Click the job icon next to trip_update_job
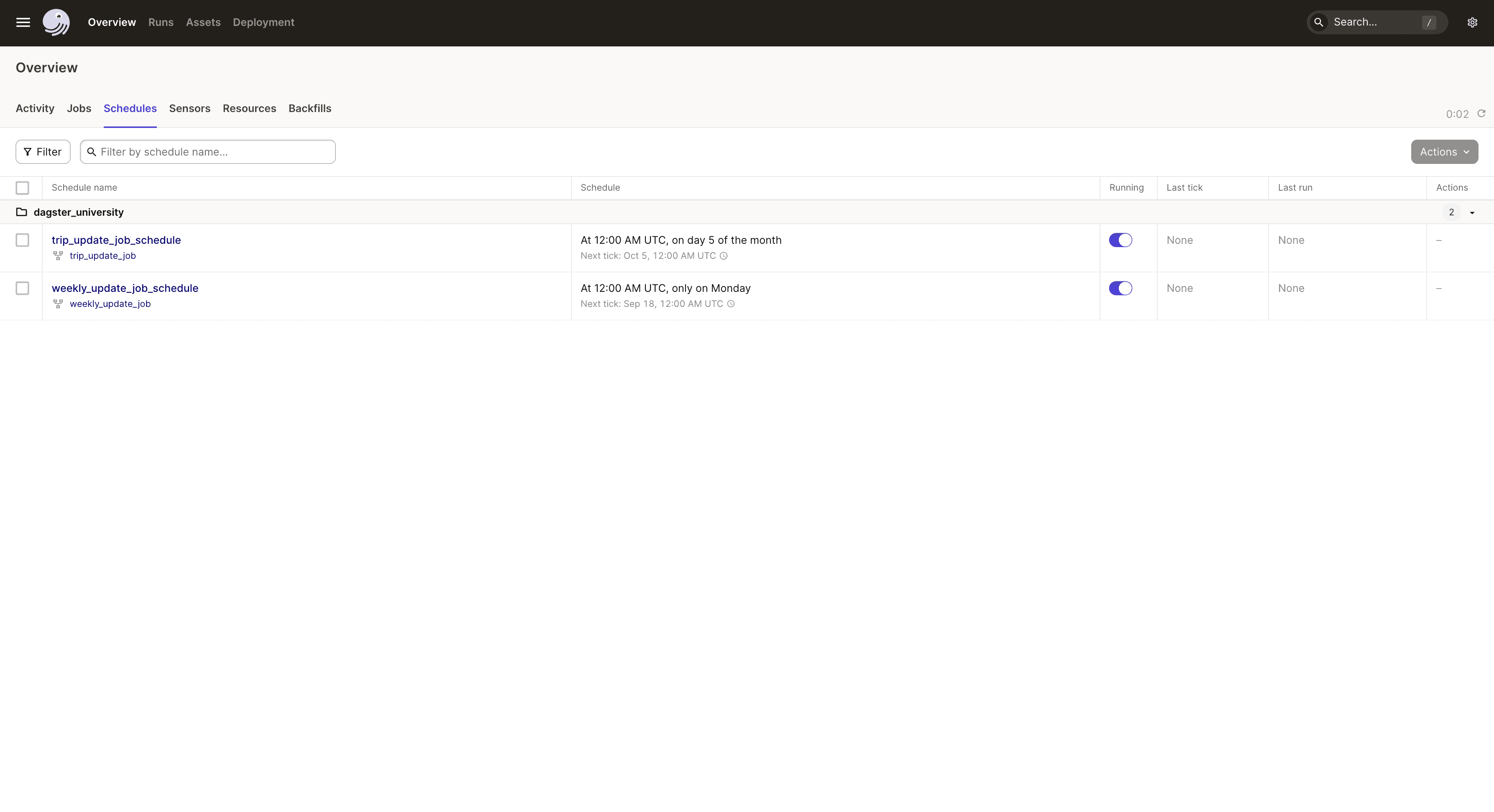Image resolution: width=1494 pixels, height=812 pixels. point(57,256)
